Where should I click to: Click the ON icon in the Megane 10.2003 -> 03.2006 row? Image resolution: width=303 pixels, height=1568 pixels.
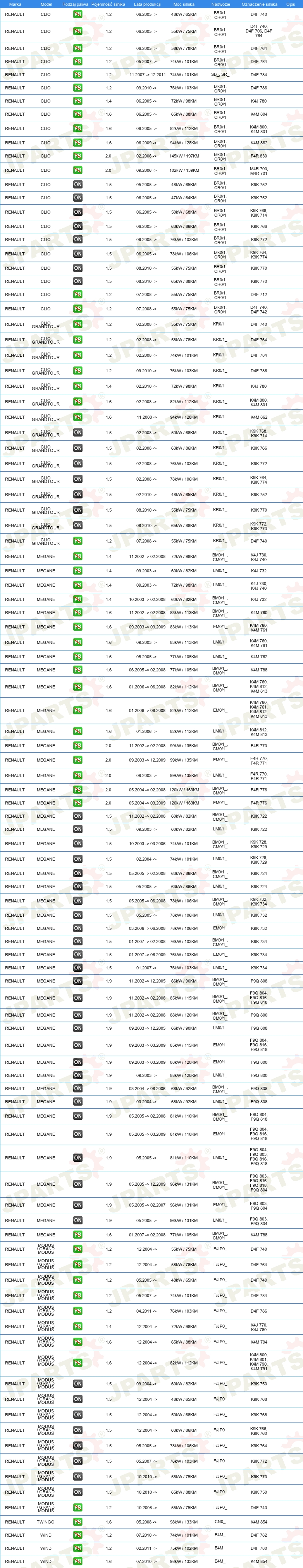77,844
